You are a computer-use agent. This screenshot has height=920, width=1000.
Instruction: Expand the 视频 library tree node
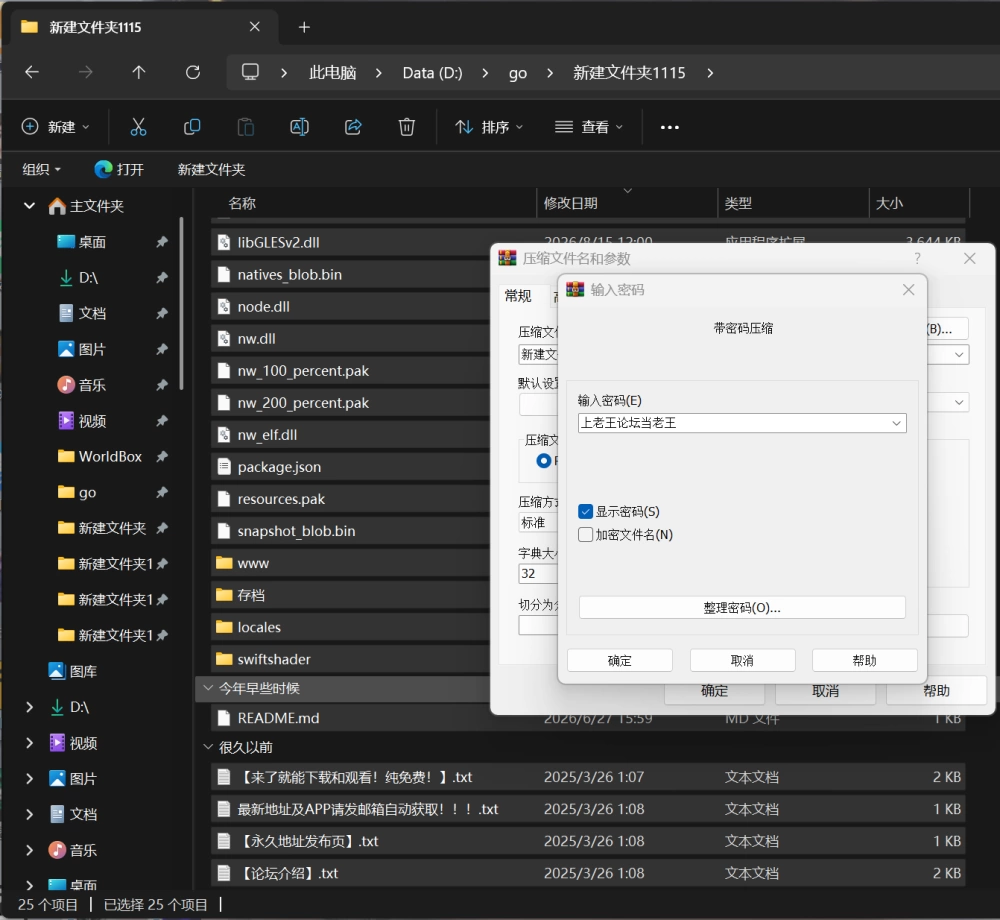(x=29, y=742)
